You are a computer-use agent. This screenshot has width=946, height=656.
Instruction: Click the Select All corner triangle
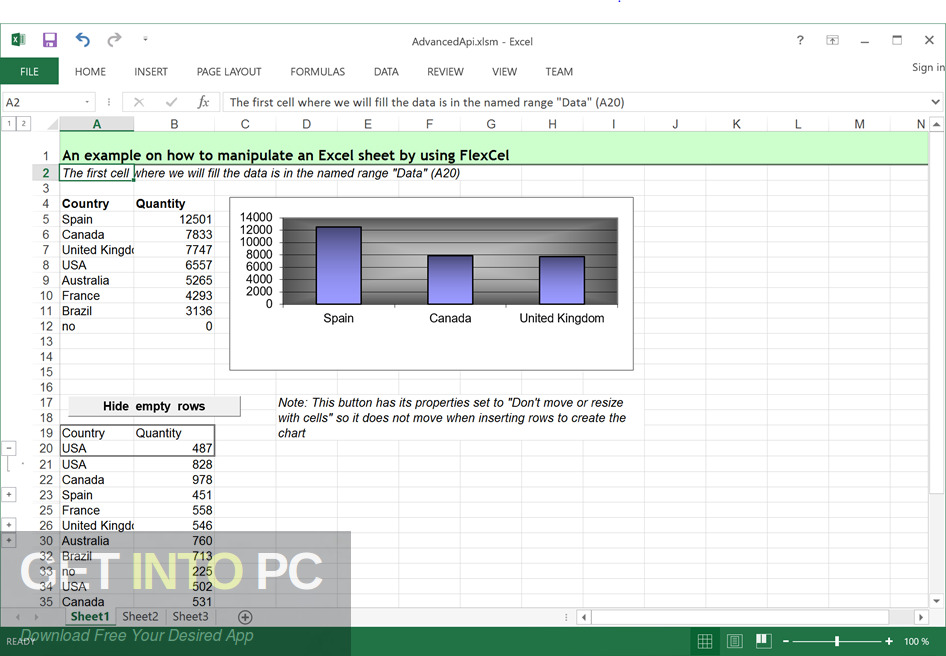click(x=52, y=124)
